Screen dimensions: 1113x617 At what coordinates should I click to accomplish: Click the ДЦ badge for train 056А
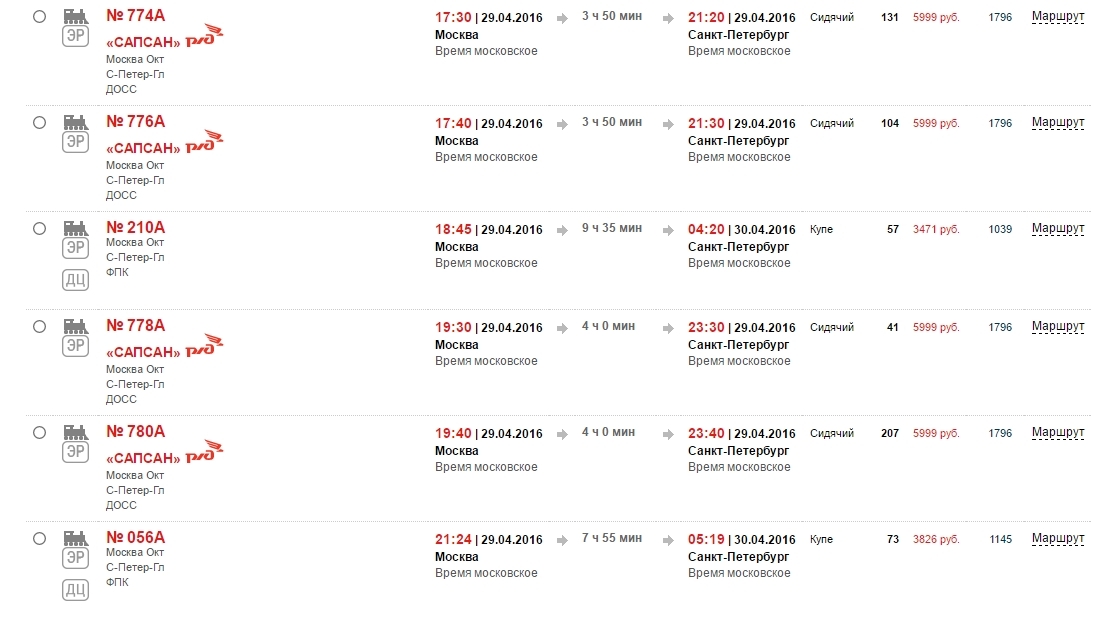coord(75,590)
